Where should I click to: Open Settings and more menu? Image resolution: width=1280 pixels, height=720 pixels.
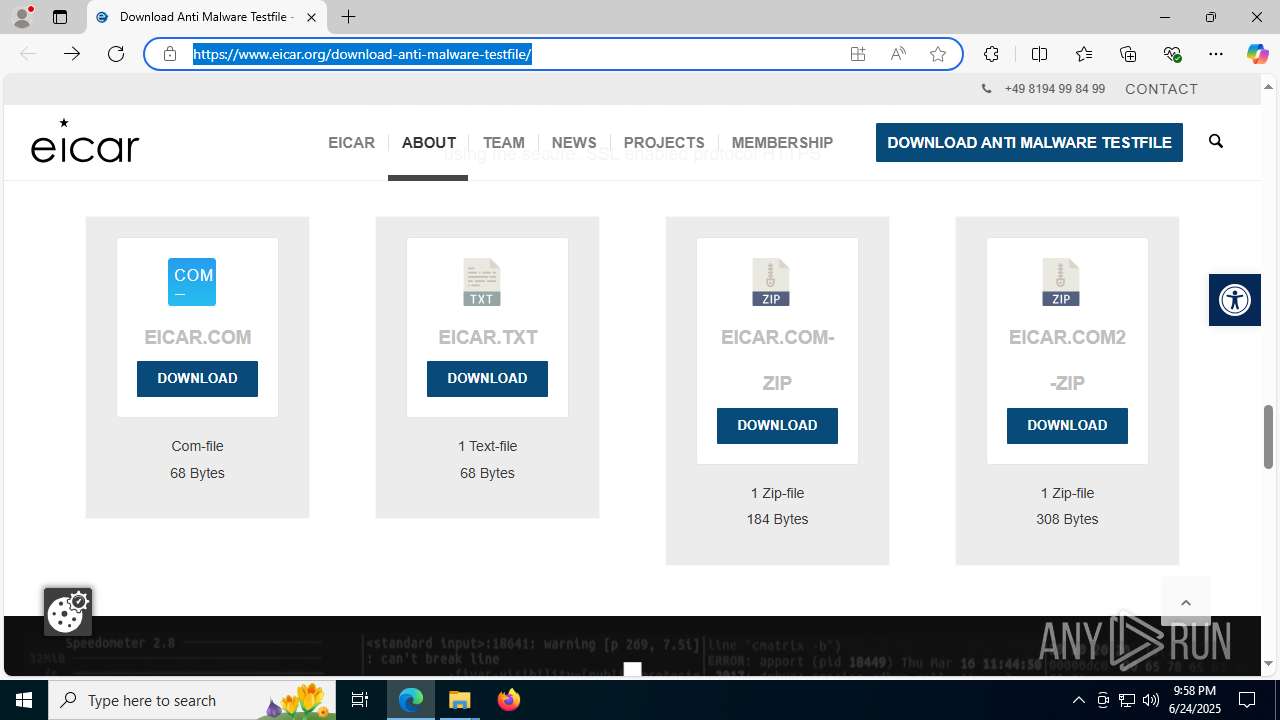pyautogui.click(x=1216, y=54)
